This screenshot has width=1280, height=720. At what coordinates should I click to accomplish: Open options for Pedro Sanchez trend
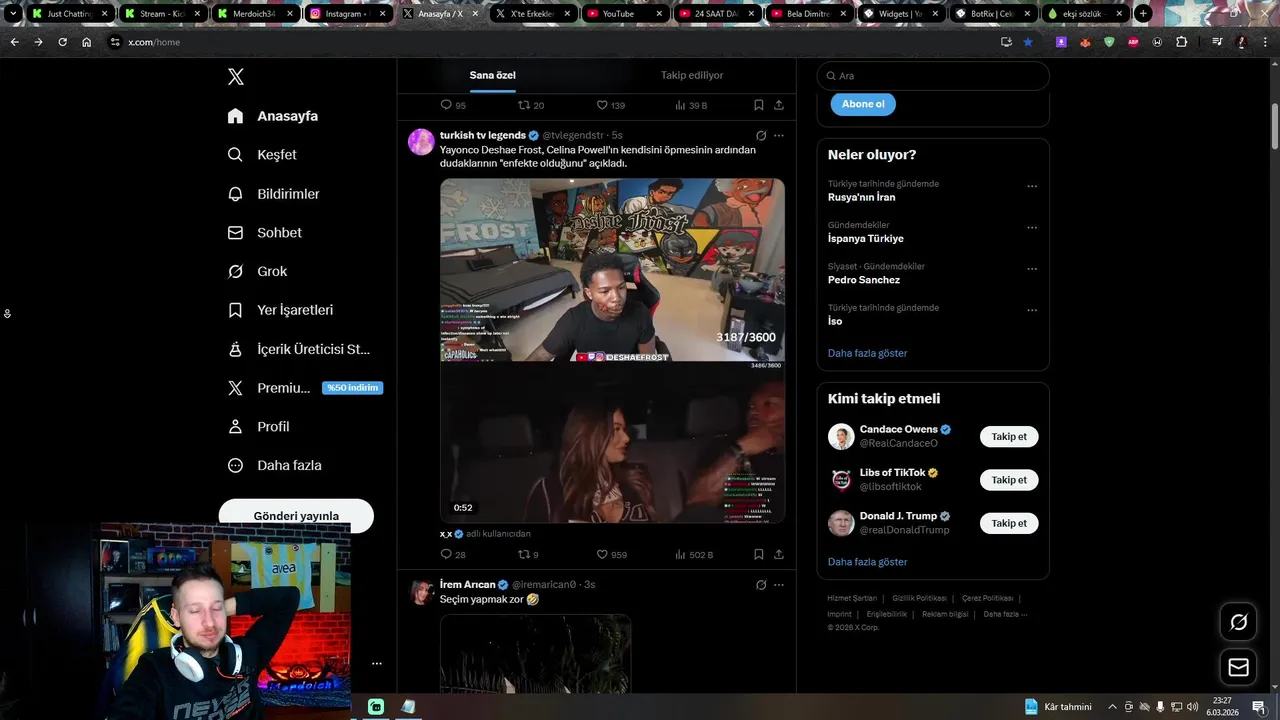pyautogui.click(x=1032, y=269)
